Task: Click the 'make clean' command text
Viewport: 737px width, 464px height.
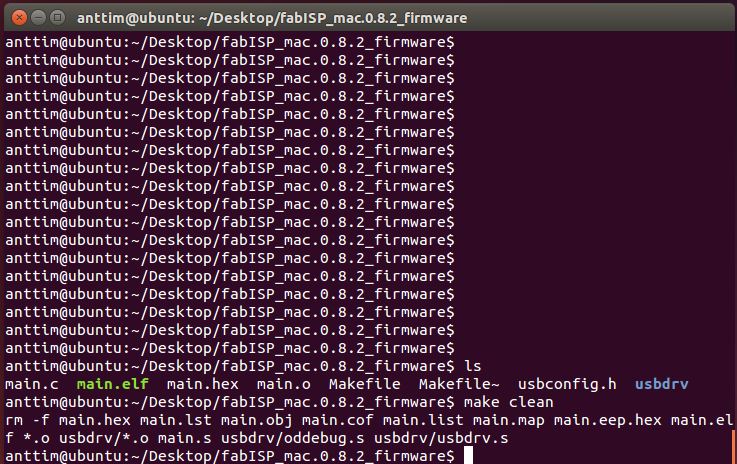Action: point(509,402)
